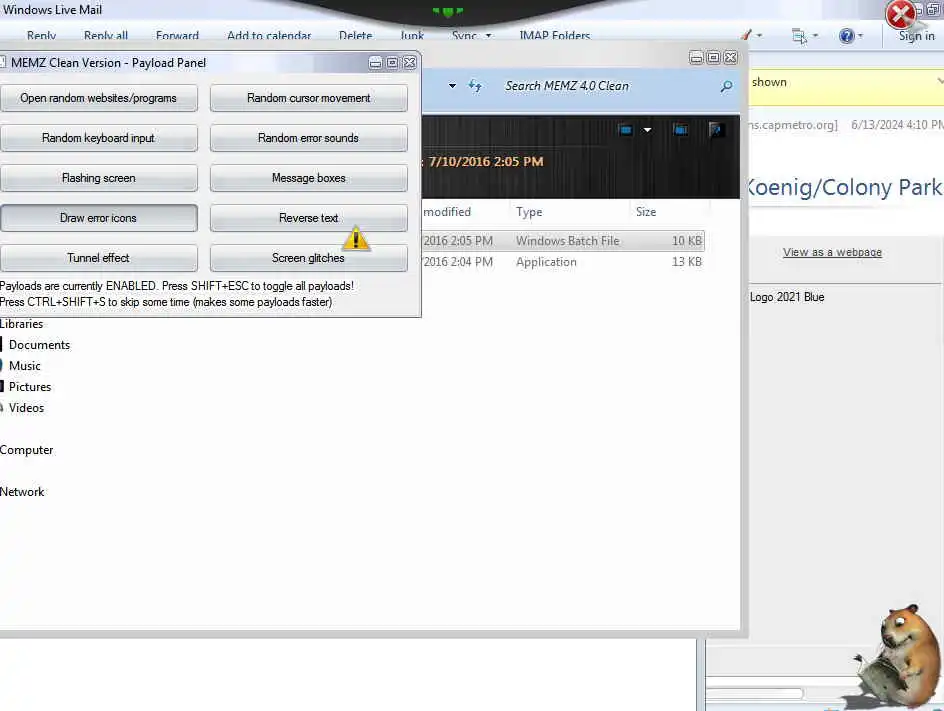Click the red error X icon
Viewport: 944px width, 711px height.
900,14
